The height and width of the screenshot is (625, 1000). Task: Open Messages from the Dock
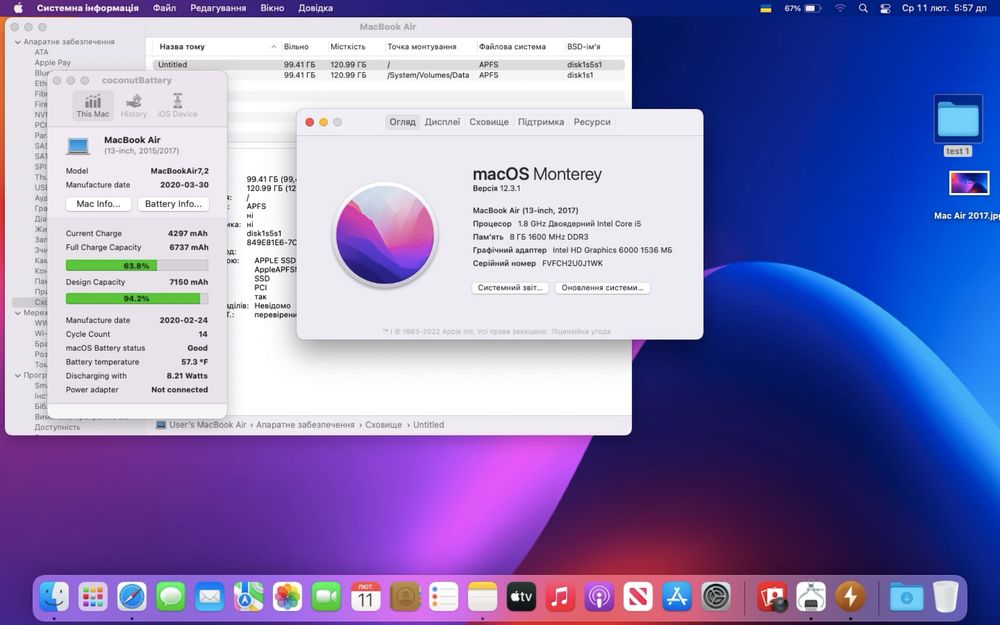(x=171, y=597)
